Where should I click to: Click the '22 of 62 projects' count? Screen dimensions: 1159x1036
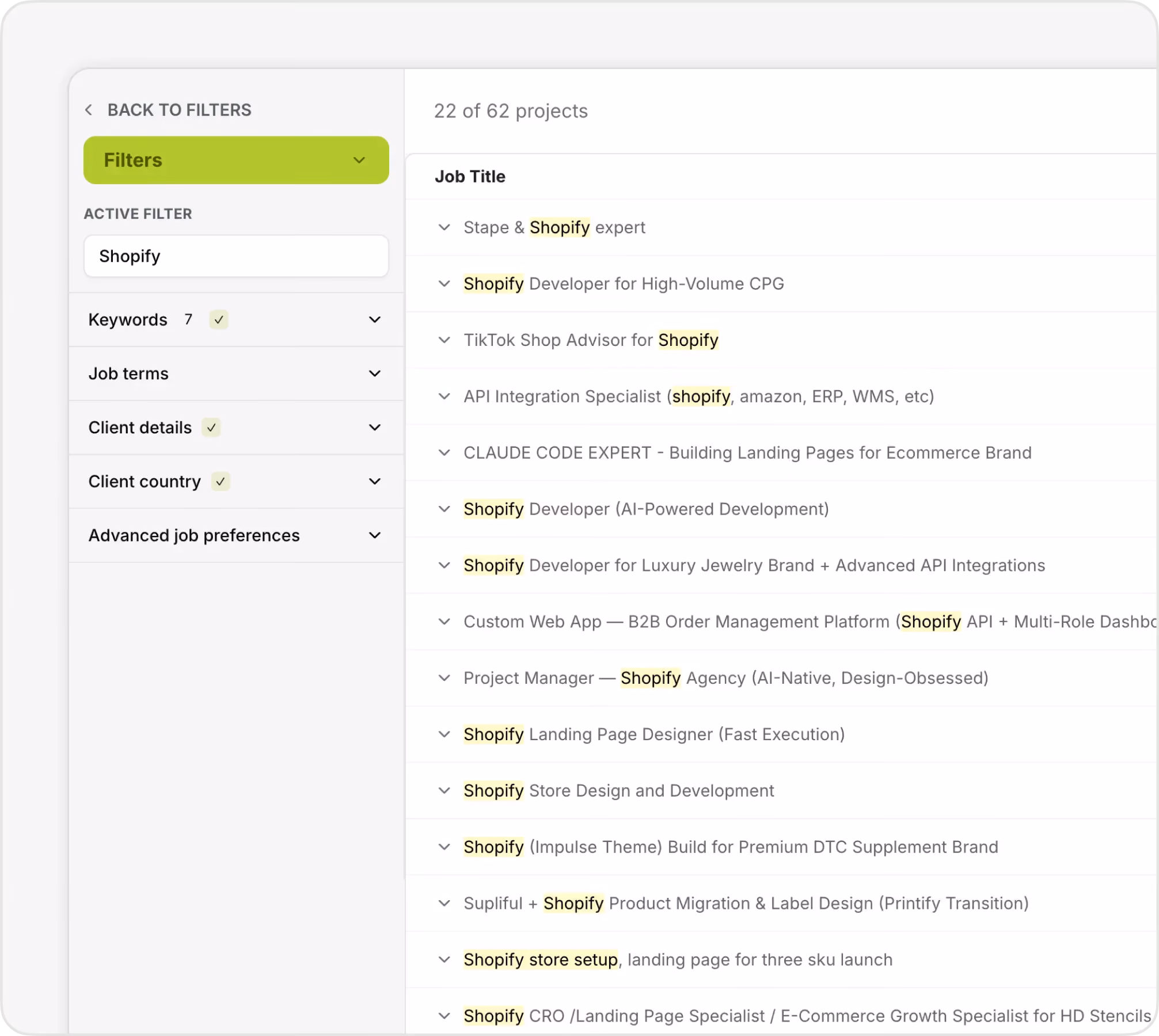[511, 111]
